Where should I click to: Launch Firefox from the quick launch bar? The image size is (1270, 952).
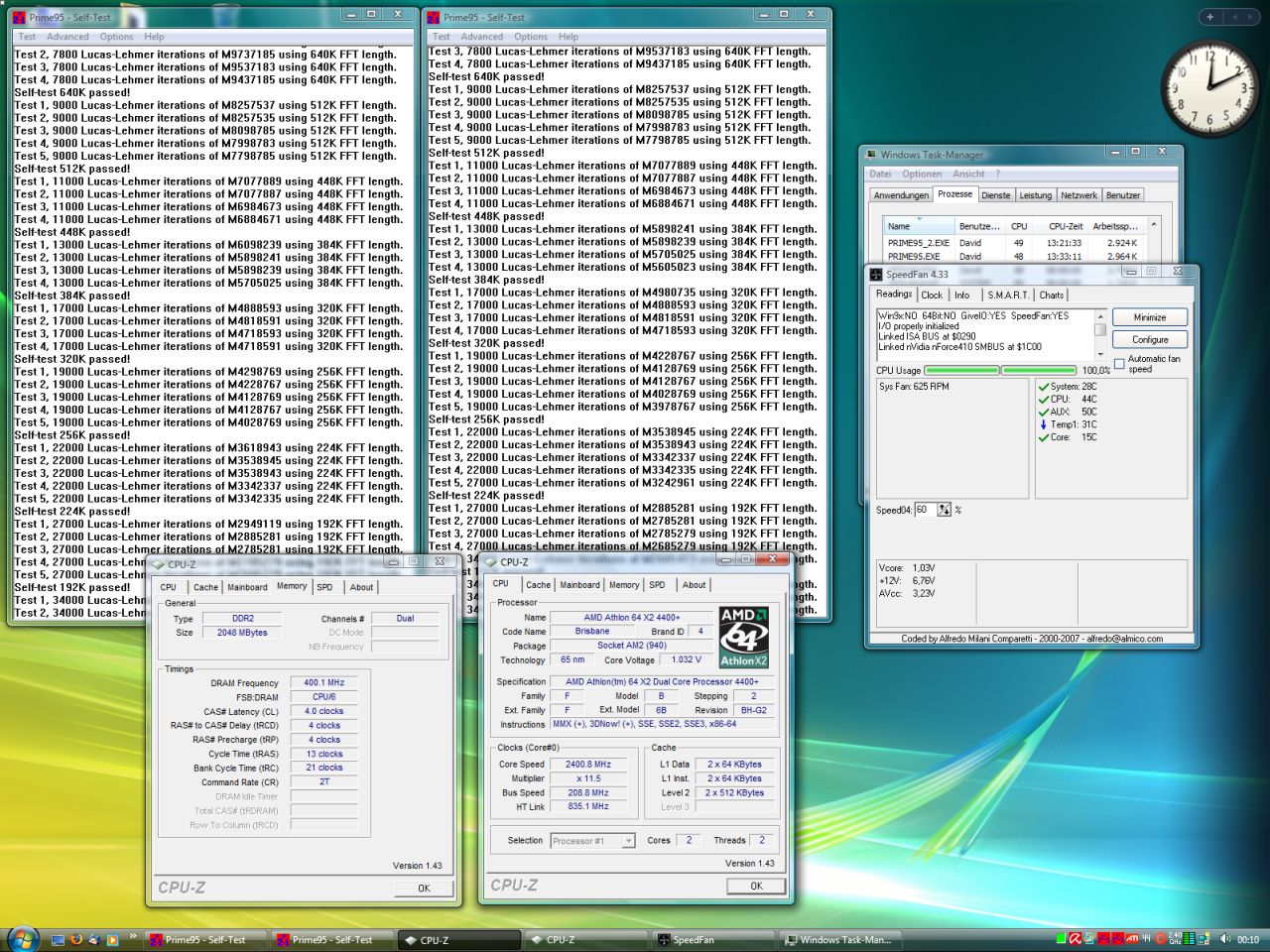point(75,939)
